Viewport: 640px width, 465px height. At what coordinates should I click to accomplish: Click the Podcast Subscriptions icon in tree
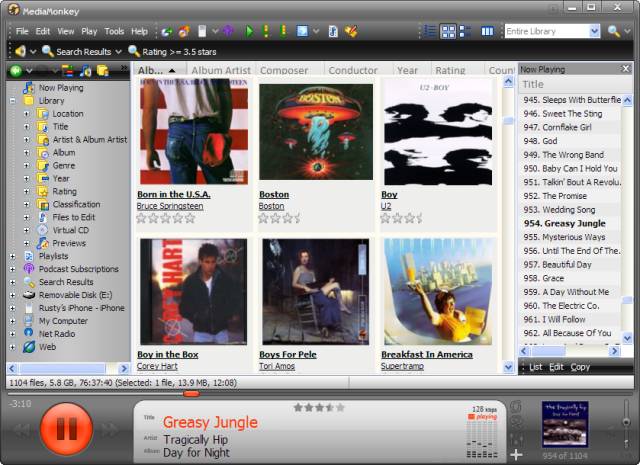28,269
